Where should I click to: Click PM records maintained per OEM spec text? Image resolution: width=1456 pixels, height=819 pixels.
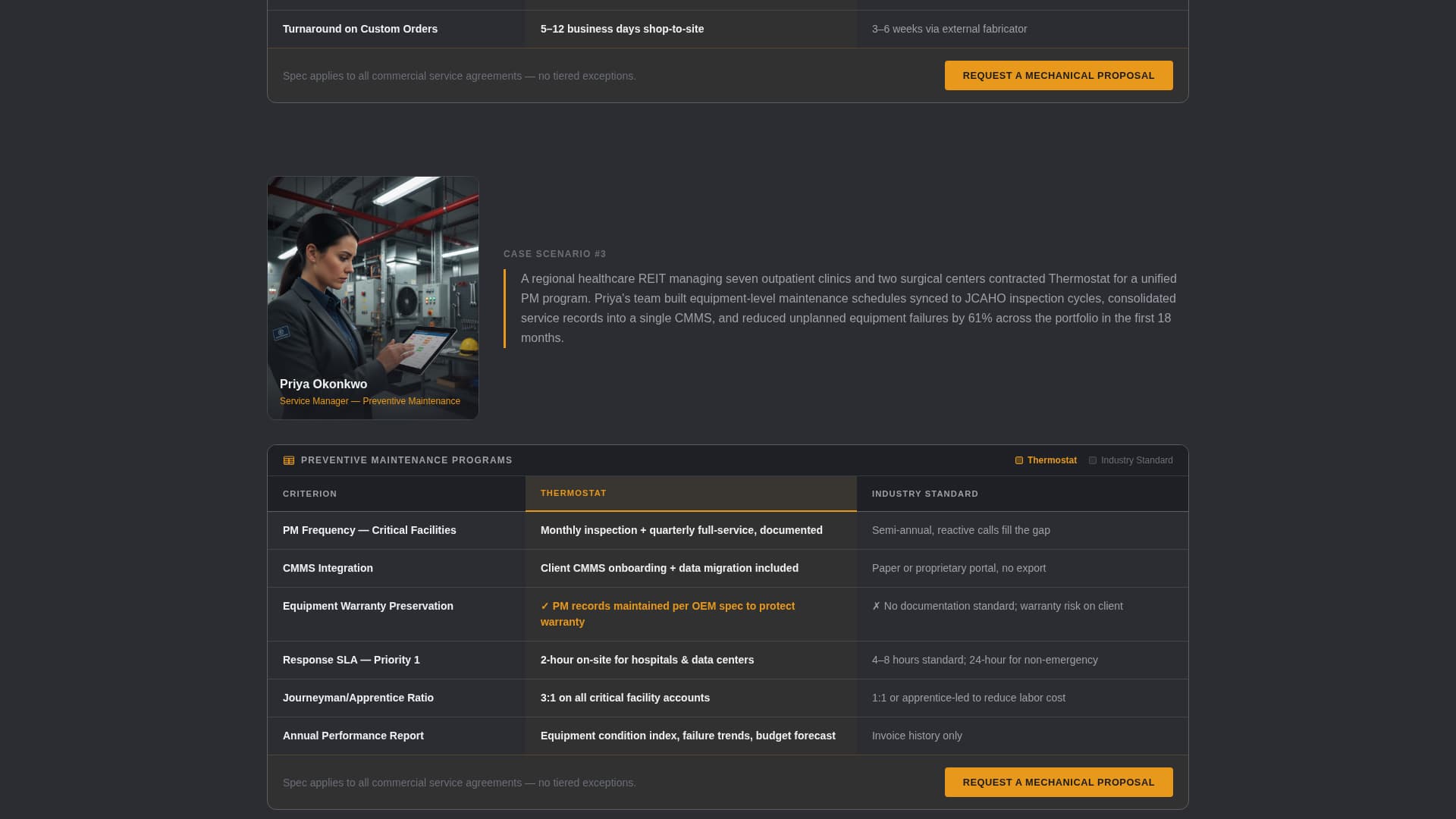[668, 613]
